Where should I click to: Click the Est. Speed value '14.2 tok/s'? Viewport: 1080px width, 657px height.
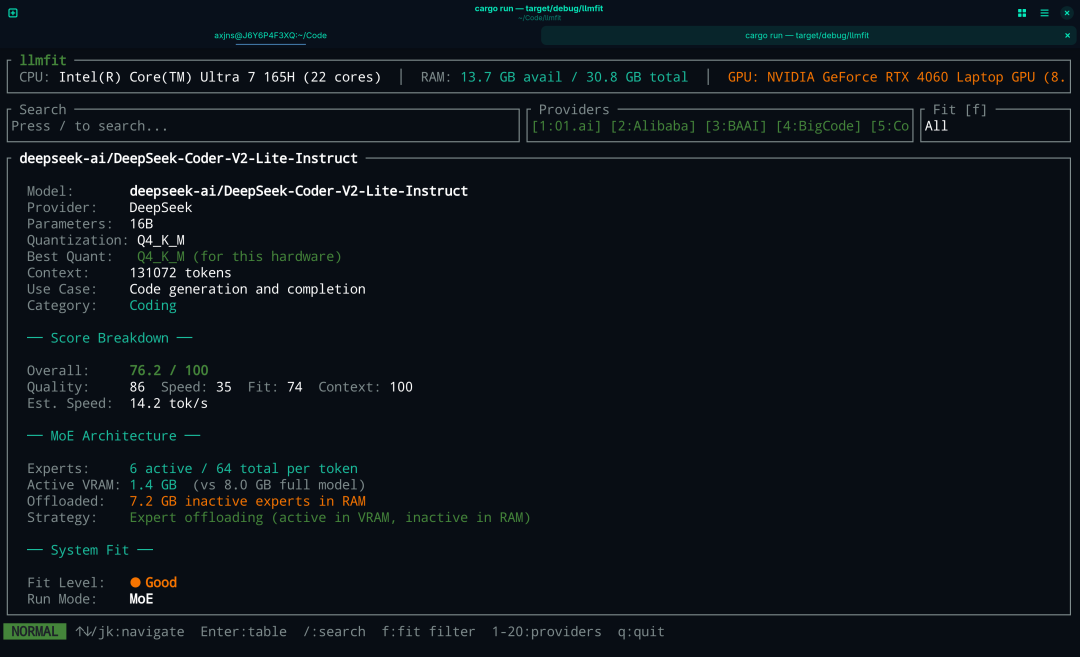click(169, 404)
